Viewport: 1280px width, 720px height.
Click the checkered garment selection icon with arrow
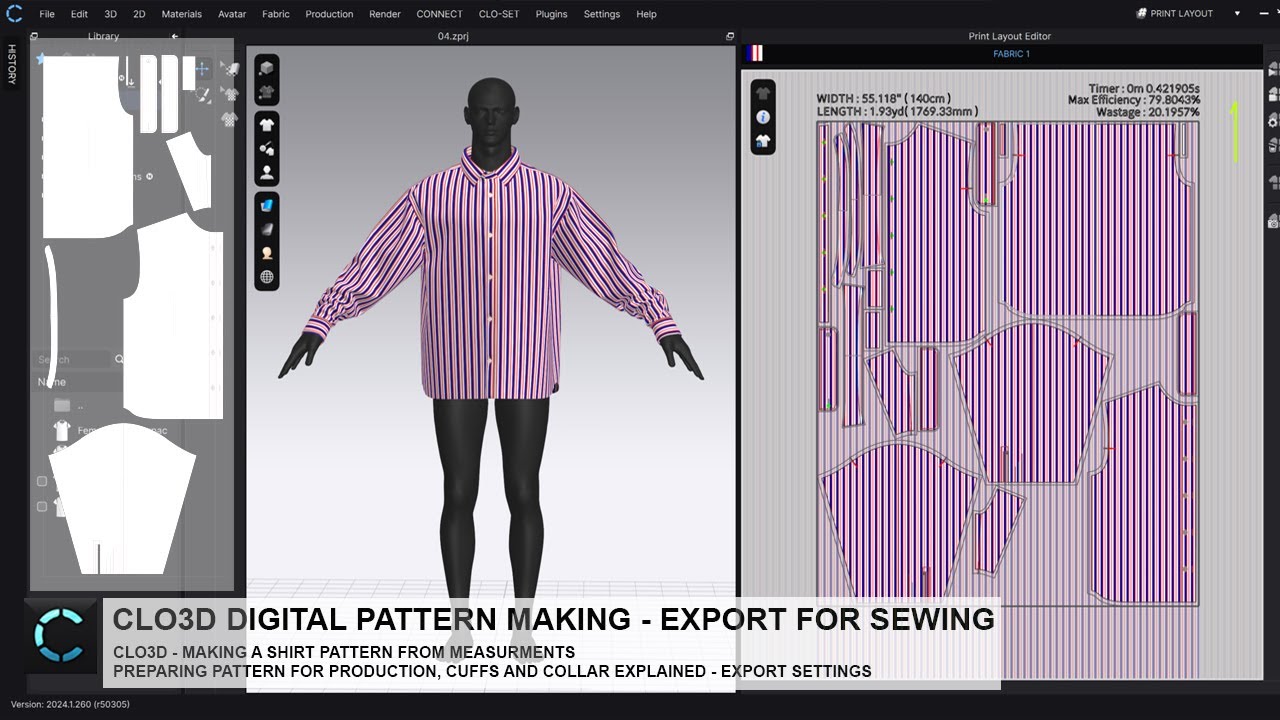coord(230,94)
